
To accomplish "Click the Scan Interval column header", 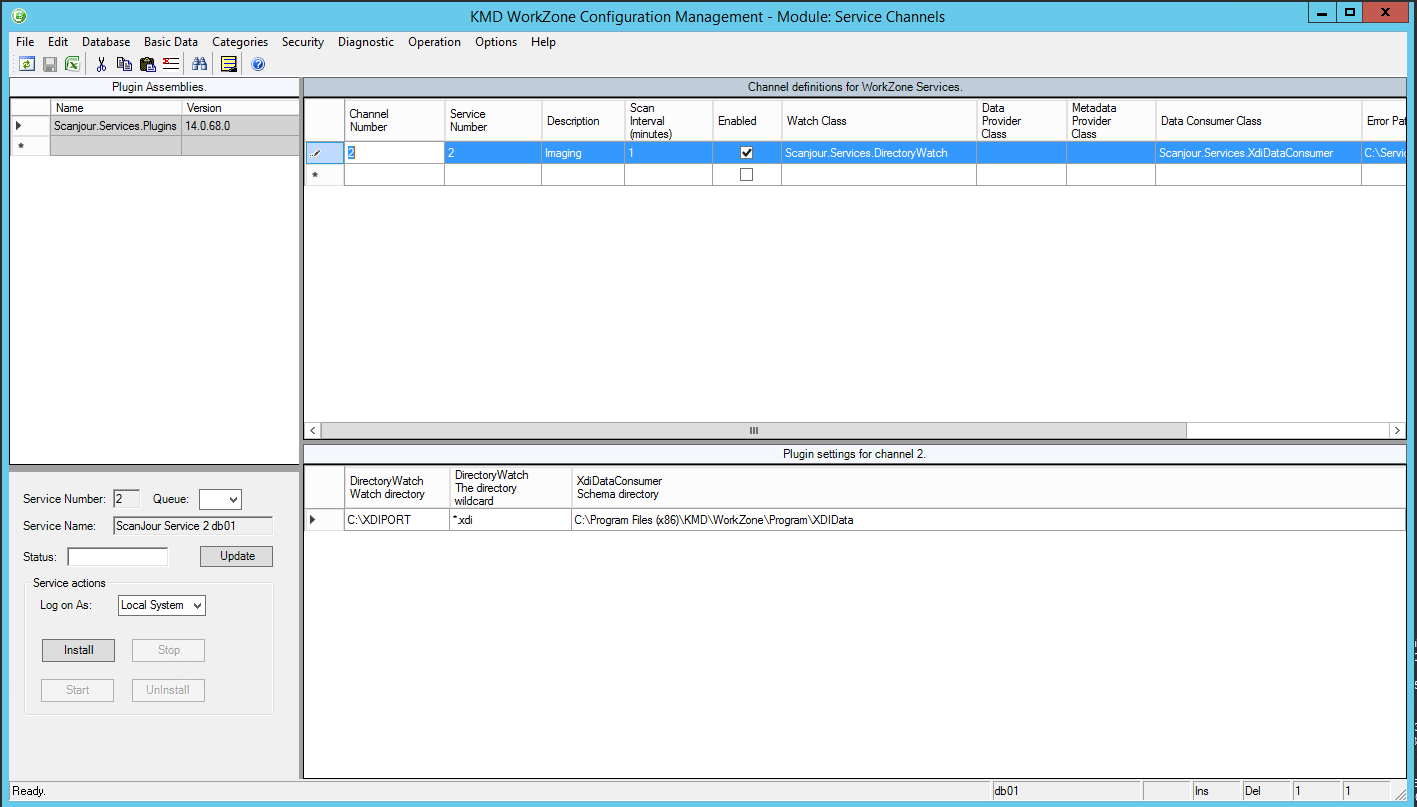I will click(x=668, y=121).
